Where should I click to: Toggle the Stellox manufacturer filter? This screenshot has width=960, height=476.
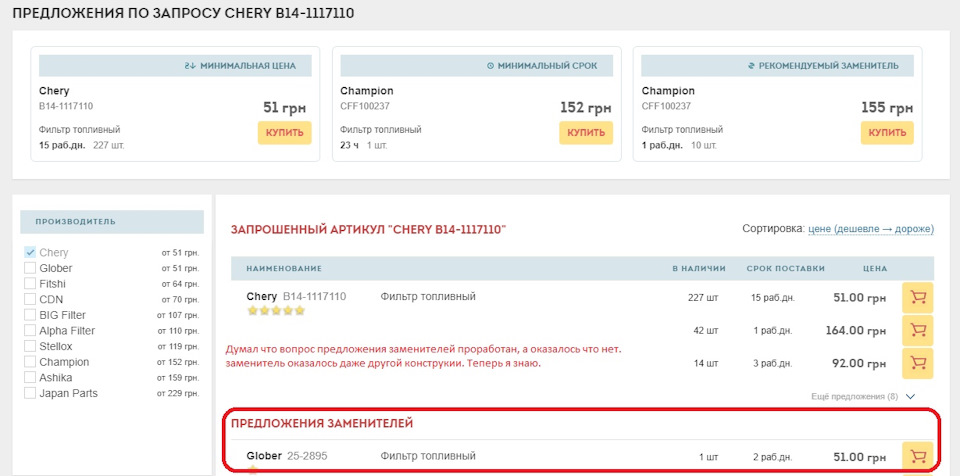[x=30, y=346]
